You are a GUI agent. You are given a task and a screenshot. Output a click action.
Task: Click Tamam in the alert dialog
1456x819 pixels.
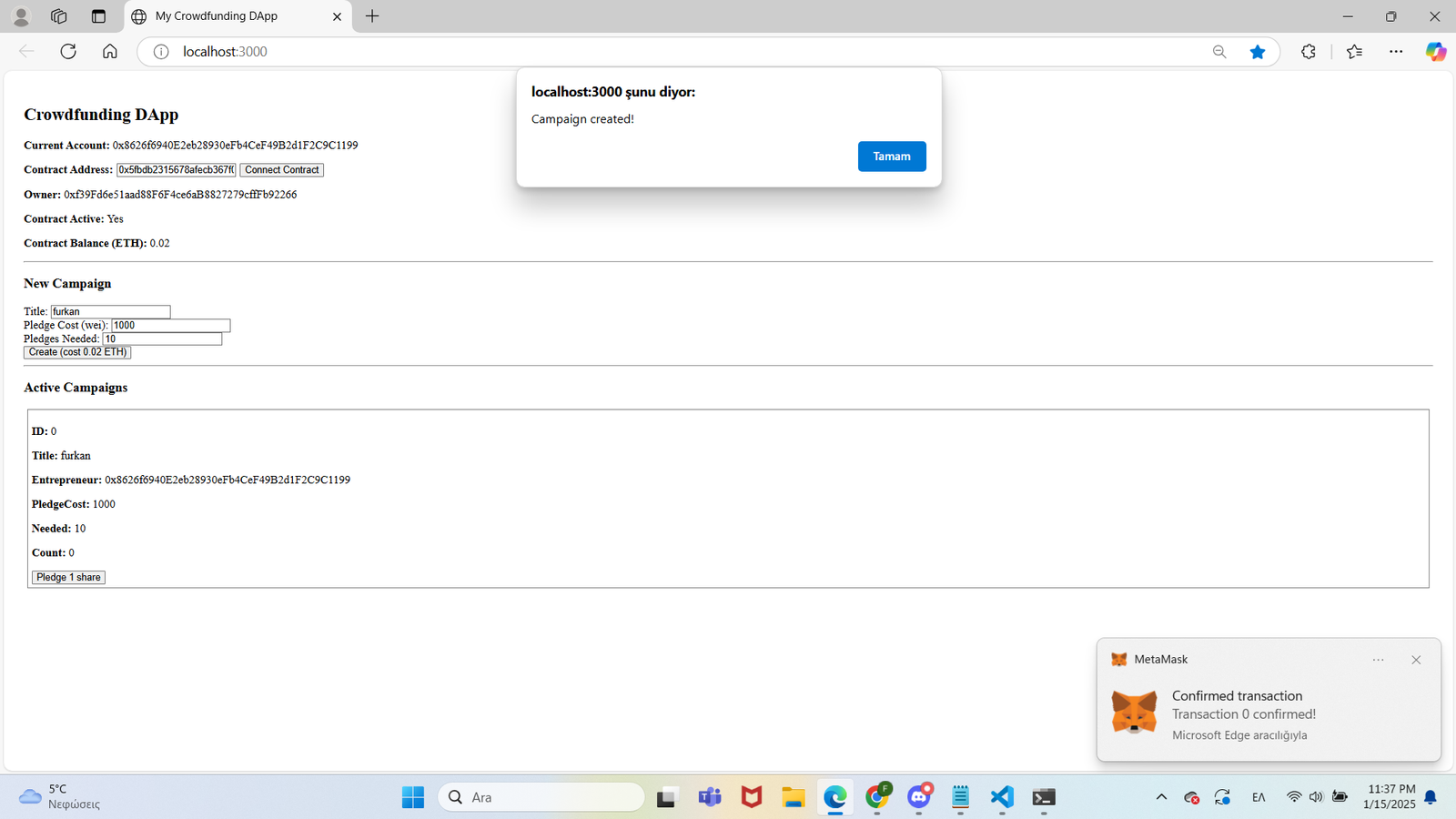tap(891, 157)
